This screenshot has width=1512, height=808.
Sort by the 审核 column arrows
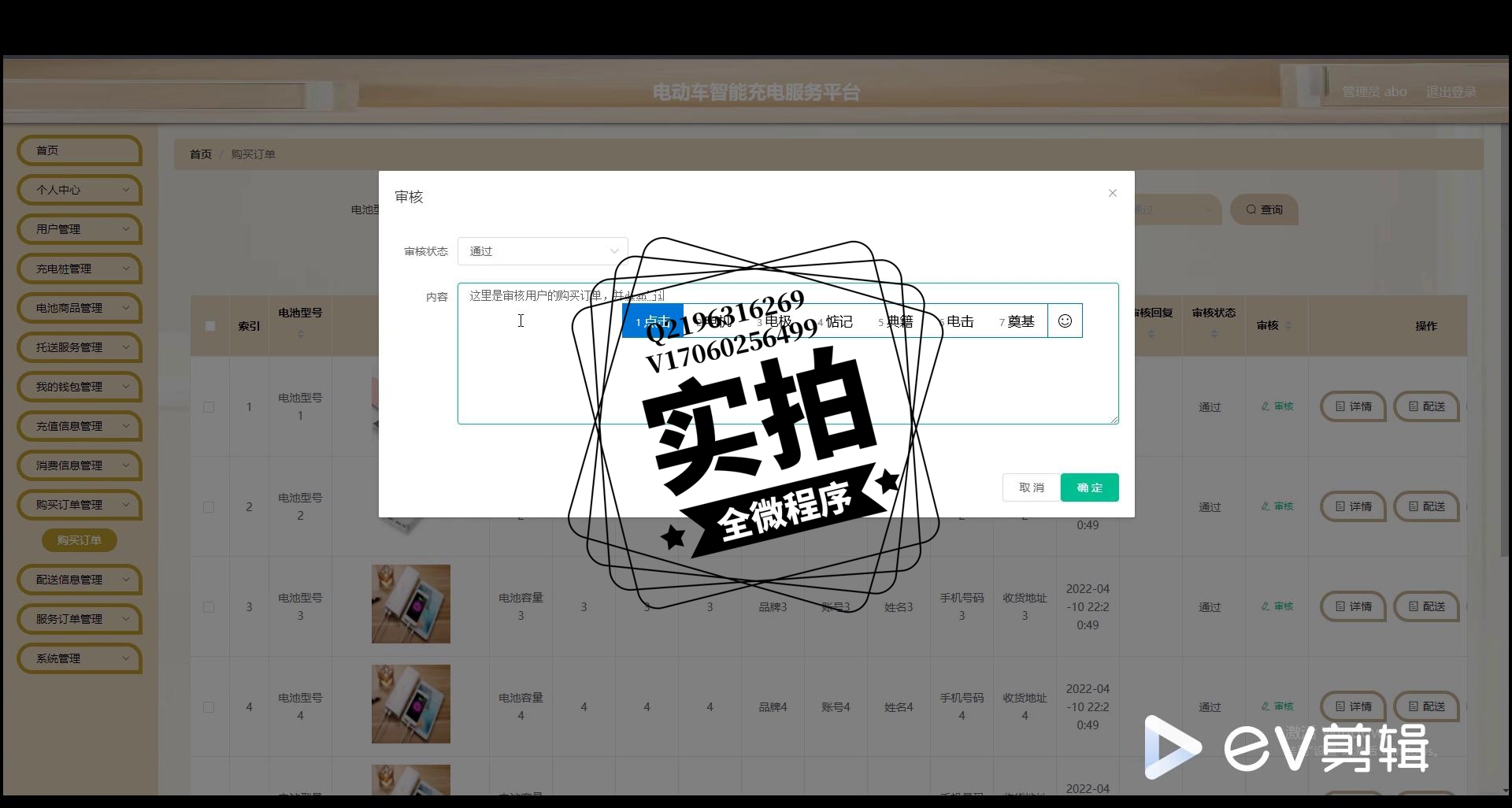tap(1288, 325)
